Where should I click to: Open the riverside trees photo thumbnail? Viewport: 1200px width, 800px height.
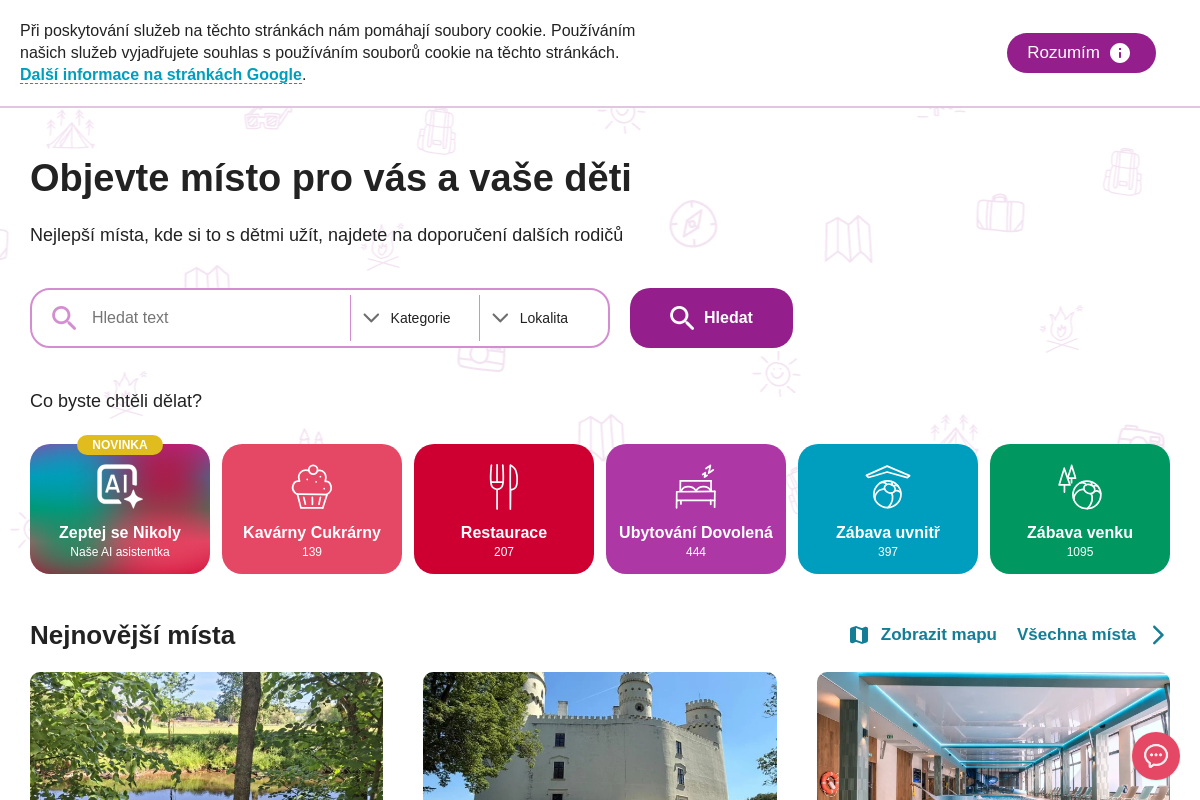206,736
